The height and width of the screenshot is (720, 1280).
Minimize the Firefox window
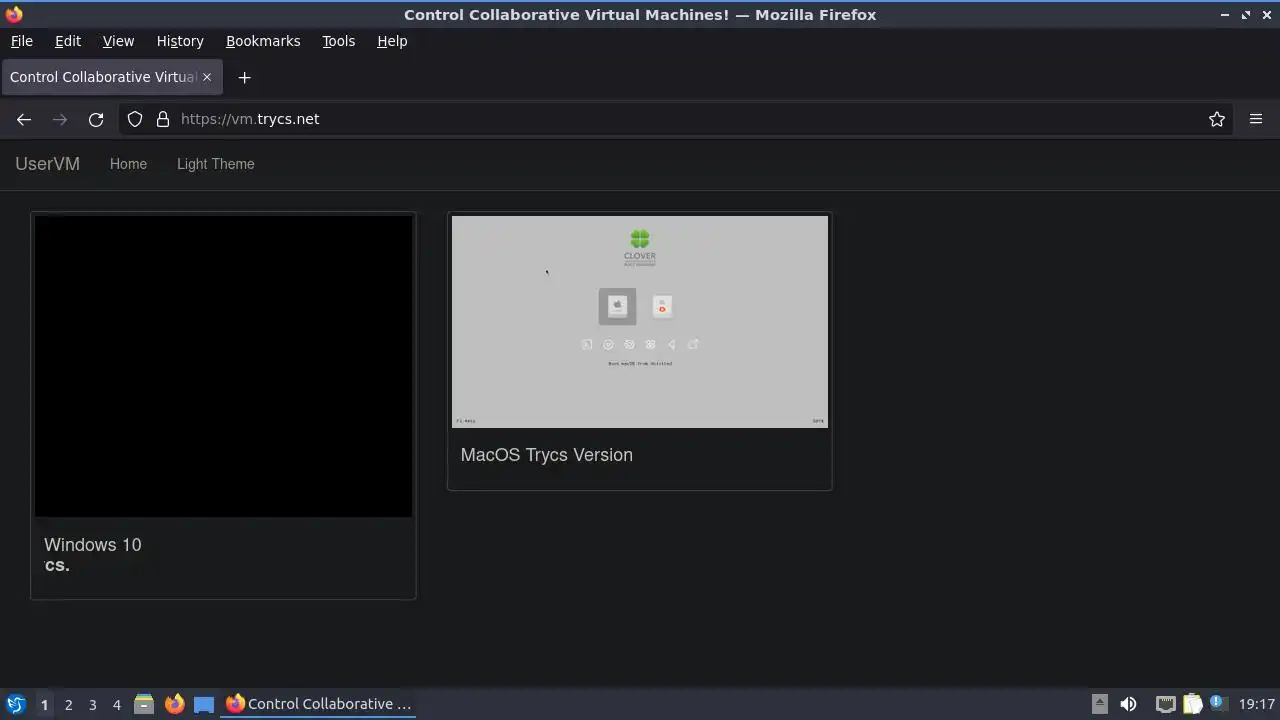1225,15
